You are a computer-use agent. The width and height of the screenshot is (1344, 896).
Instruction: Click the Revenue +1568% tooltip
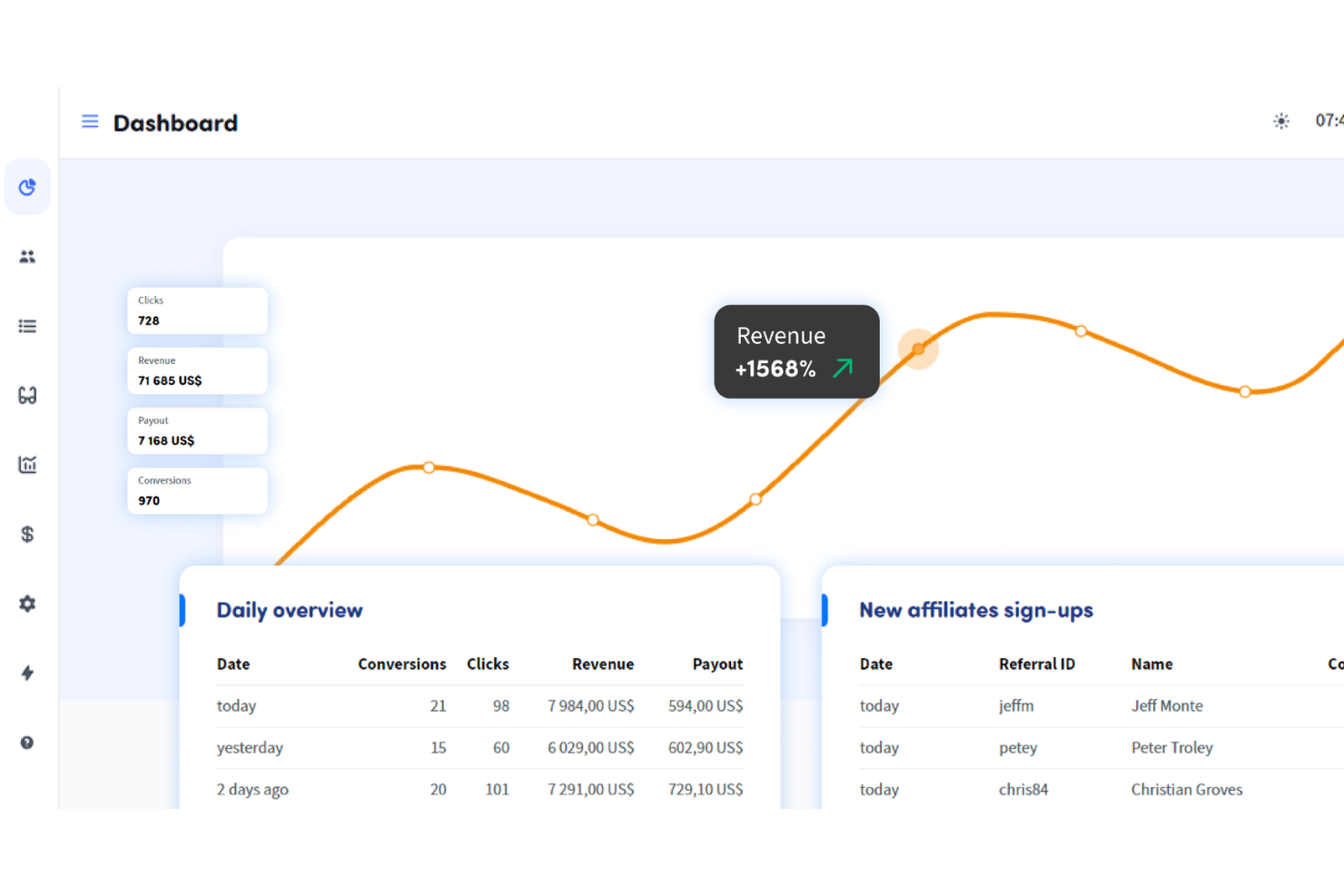click(796, 351)
